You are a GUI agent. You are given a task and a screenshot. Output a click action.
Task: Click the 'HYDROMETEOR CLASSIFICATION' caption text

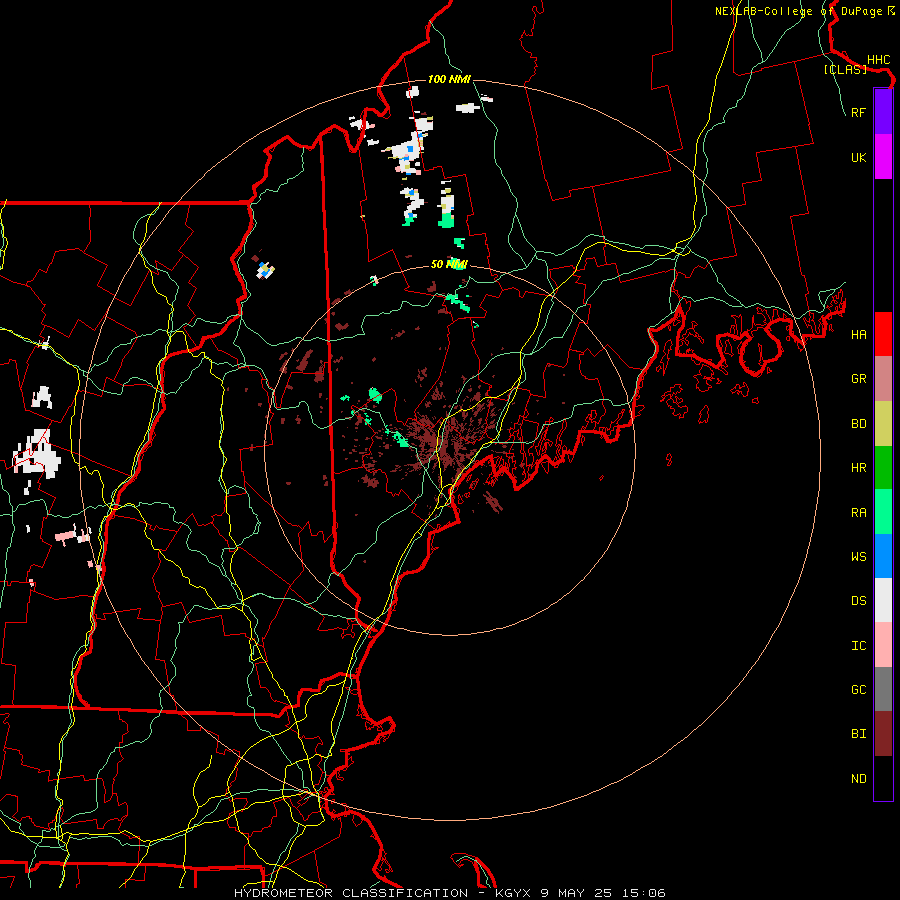[x=351, y=893]
